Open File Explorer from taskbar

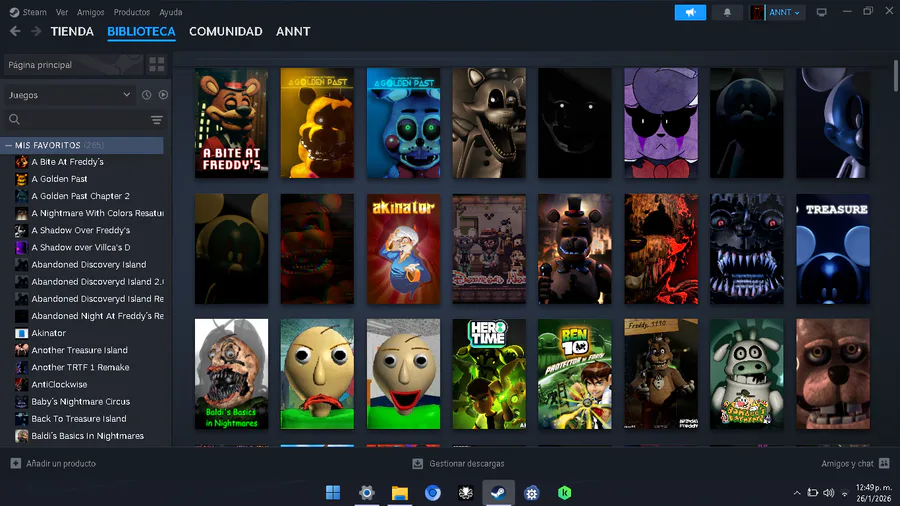click(399, 493)
